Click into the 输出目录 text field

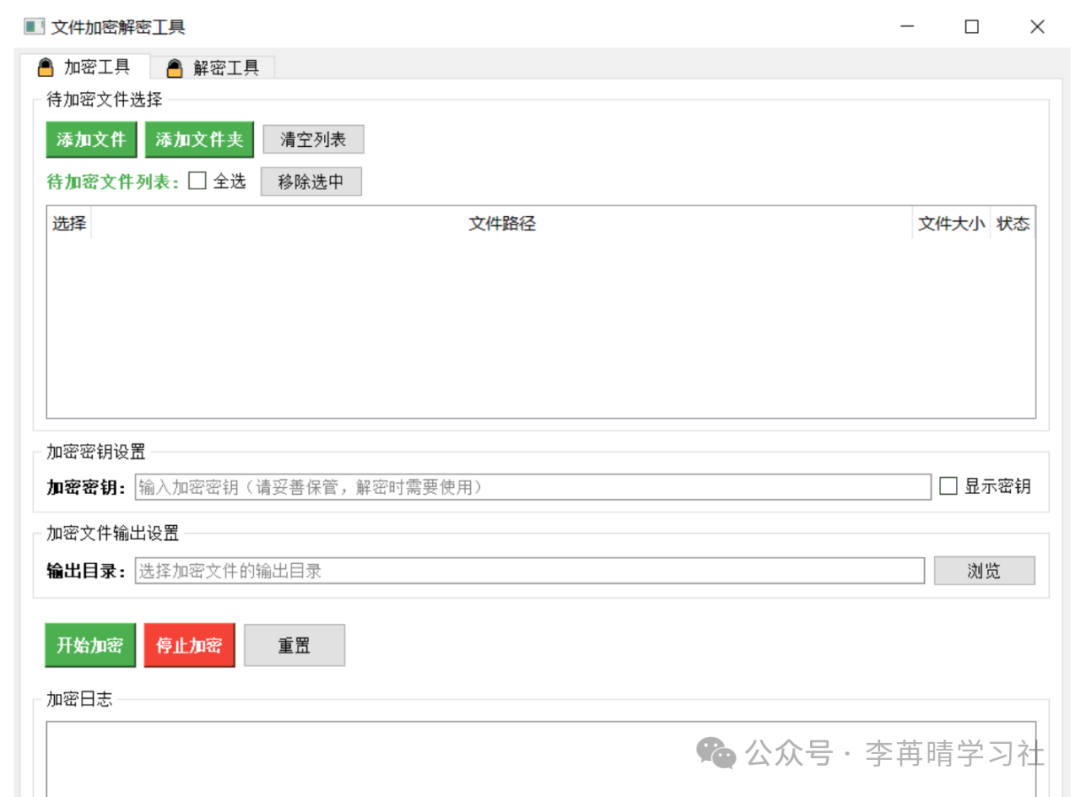pyautogui.click(x=529, y=571)
